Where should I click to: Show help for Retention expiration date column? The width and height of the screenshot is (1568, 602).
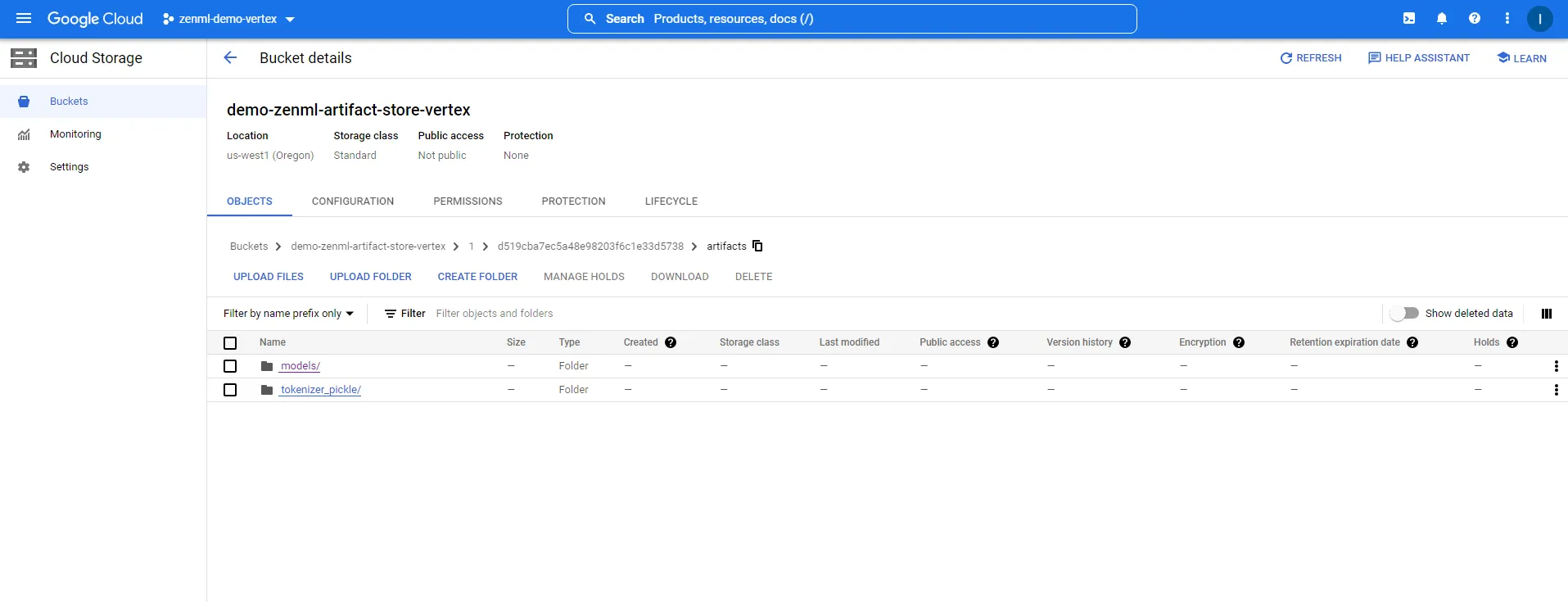(x=1412, y=342)
